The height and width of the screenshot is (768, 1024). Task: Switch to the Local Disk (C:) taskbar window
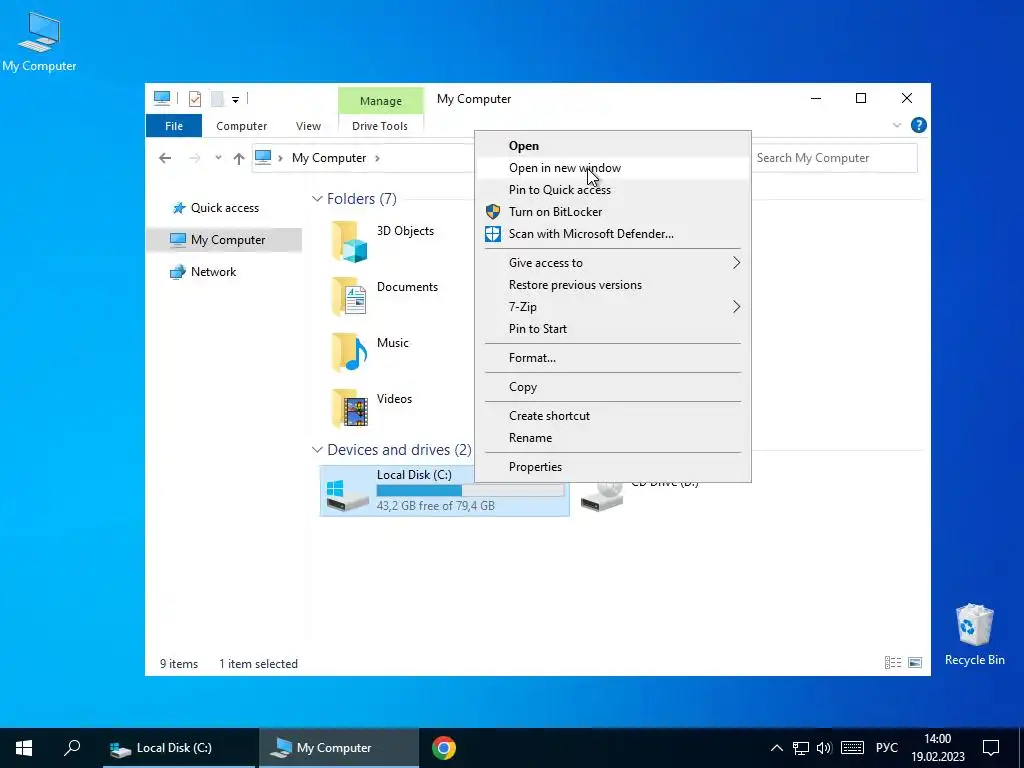point(180,748)
